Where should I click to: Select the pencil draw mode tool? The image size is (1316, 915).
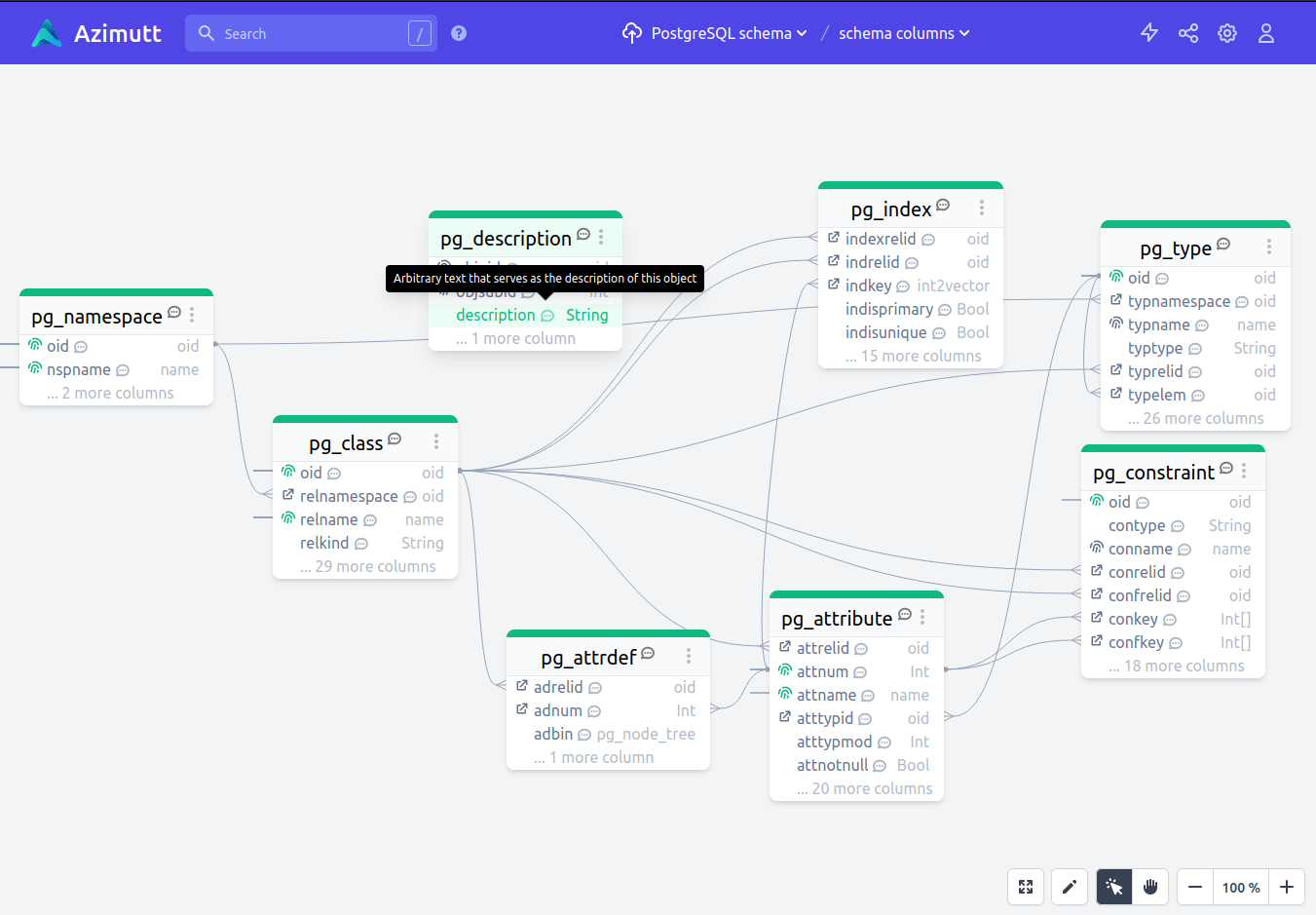pyautogui.click(x=1069, y=887)
